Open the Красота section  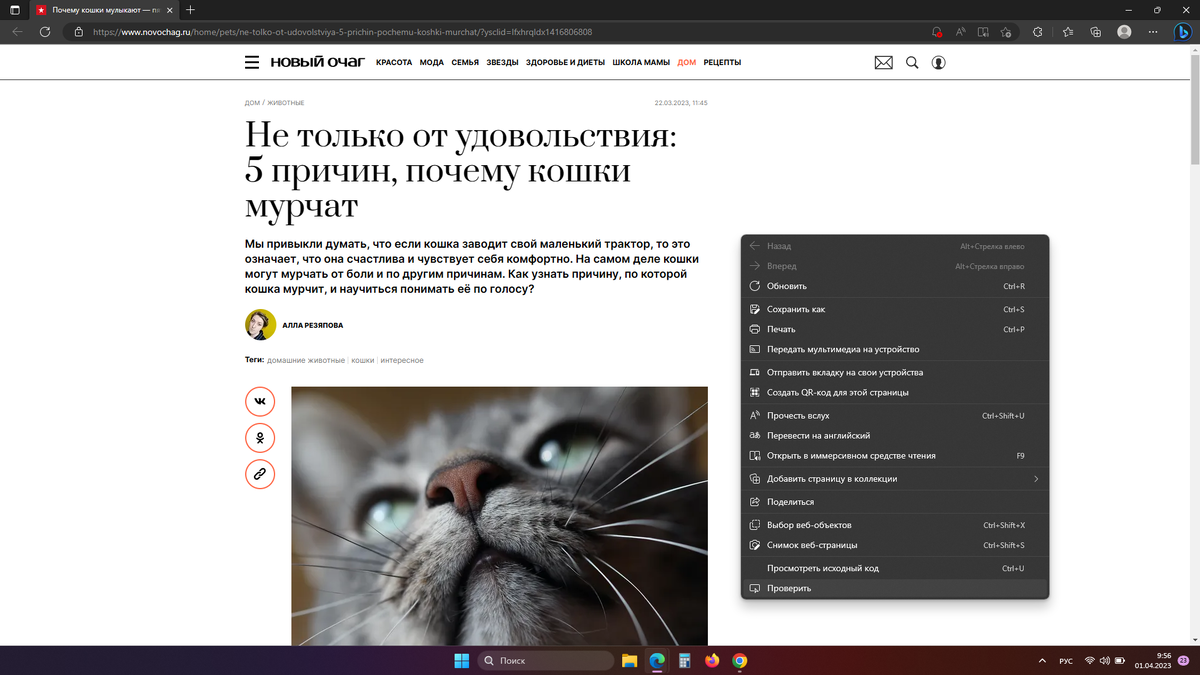[x=394, y=62]
